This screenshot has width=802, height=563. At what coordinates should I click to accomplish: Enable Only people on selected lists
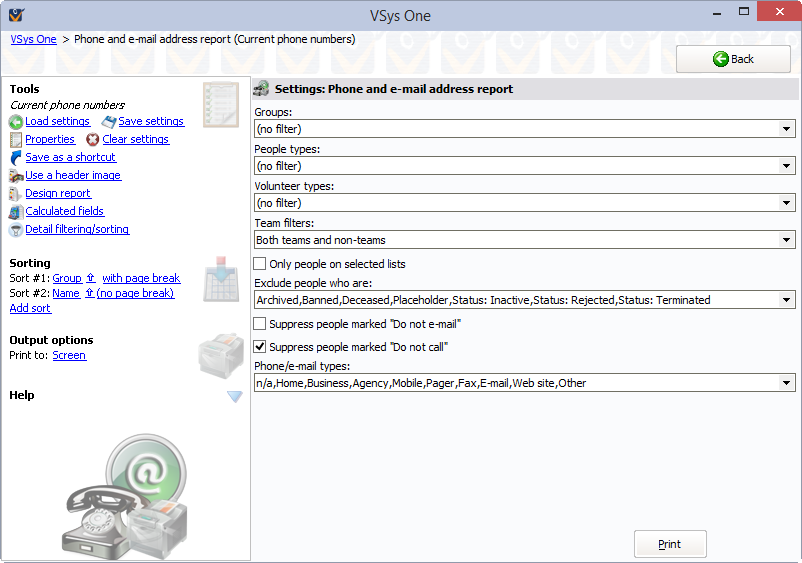(x=260, y=264)
